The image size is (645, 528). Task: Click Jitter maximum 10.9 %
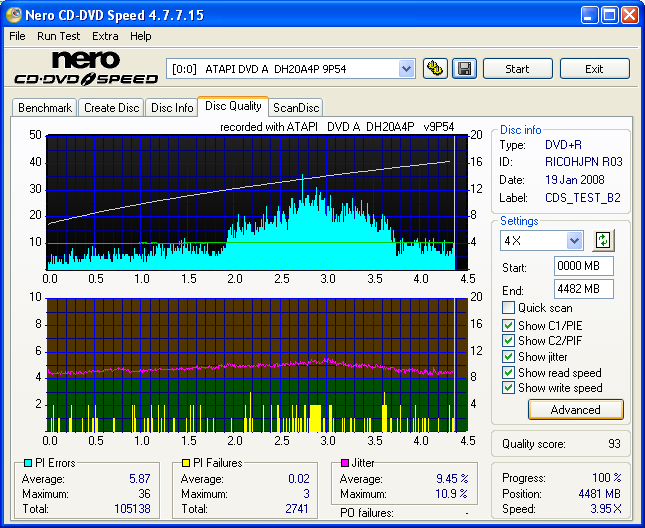(x=451, y=493)
